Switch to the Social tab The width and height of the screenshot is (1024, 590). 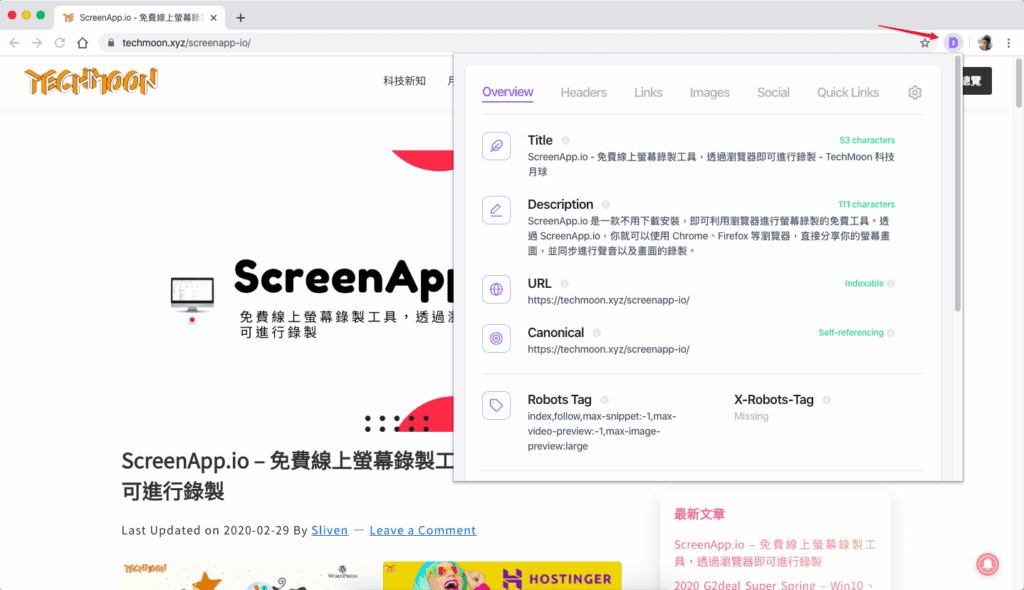pos(773,93)
